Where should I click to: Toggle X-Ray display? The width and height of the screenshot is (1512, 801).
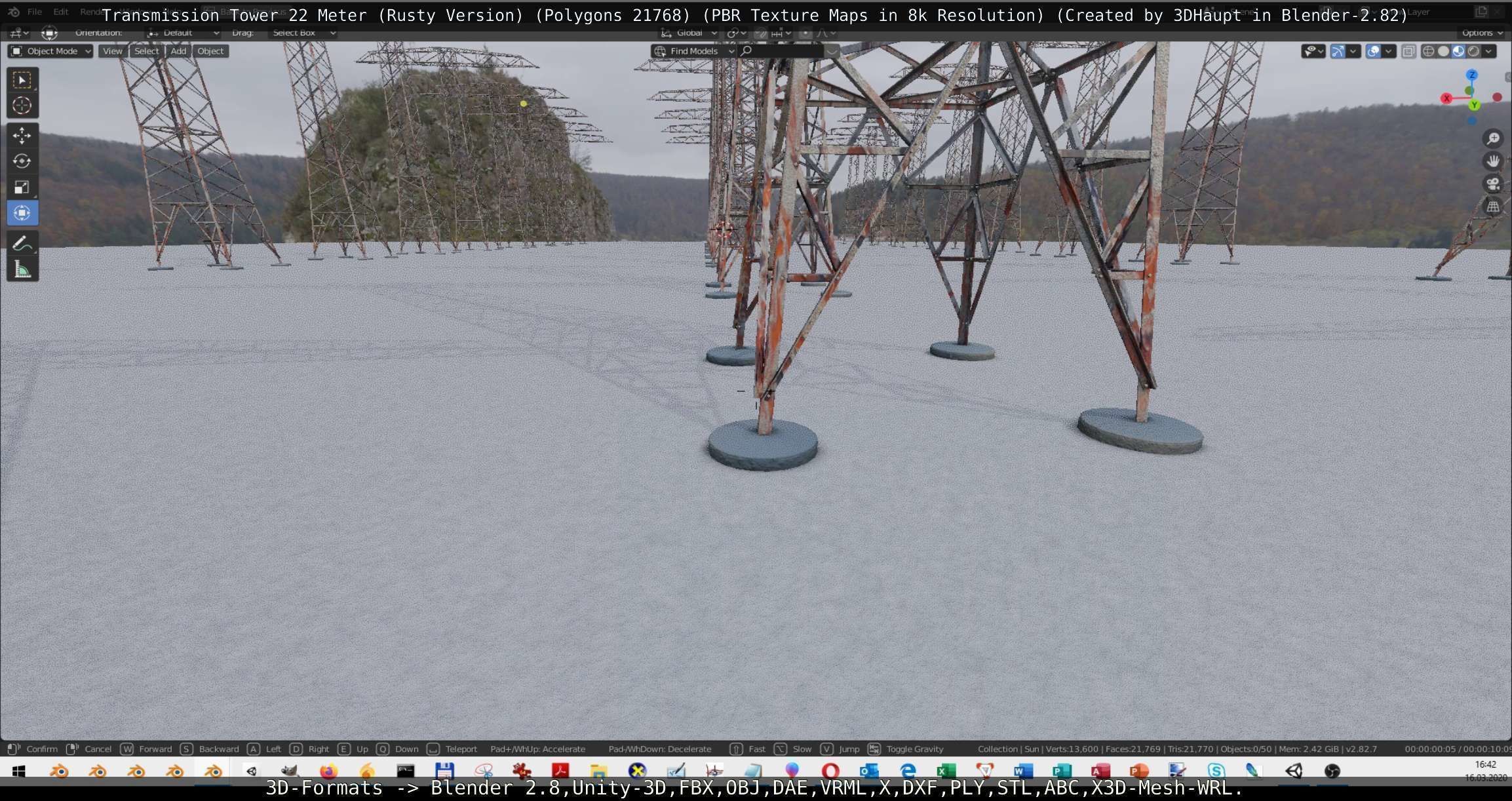[1408, 51]
